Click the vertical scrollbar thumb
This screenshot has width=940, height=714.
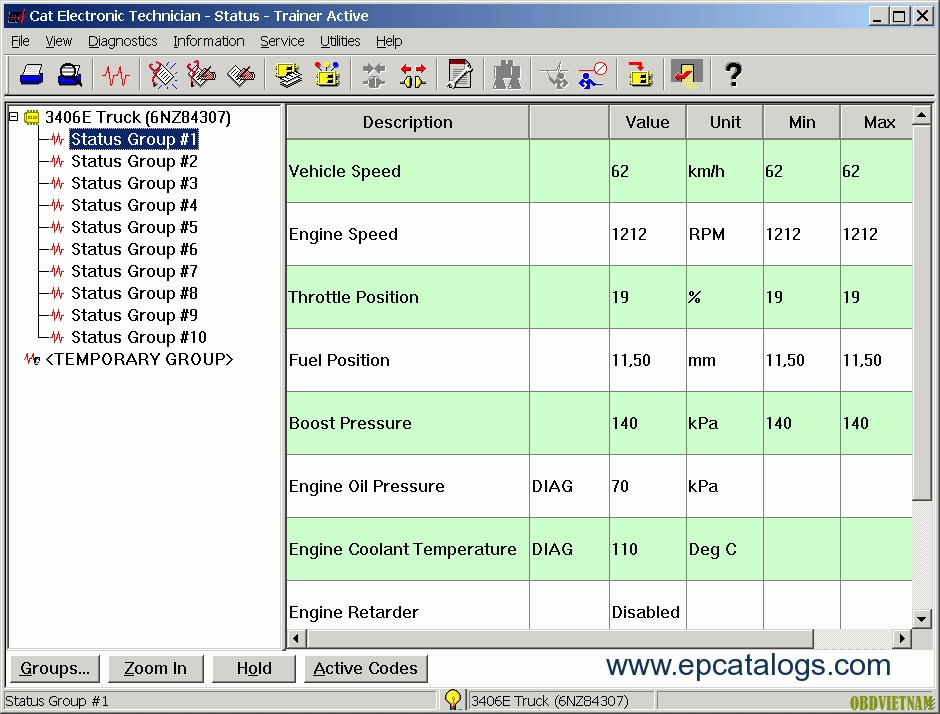click(922, 312)
